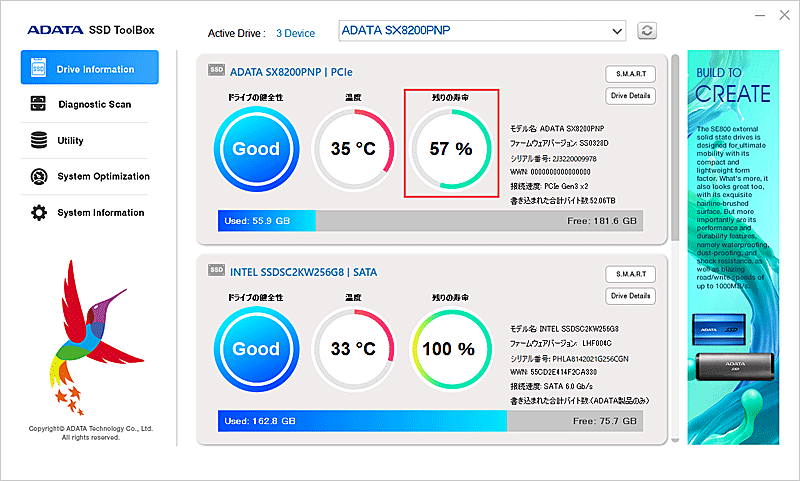Click the Good health gauge of INTEL drive
The height and width of the screenshot is (481, 800).
coord(256,349)
